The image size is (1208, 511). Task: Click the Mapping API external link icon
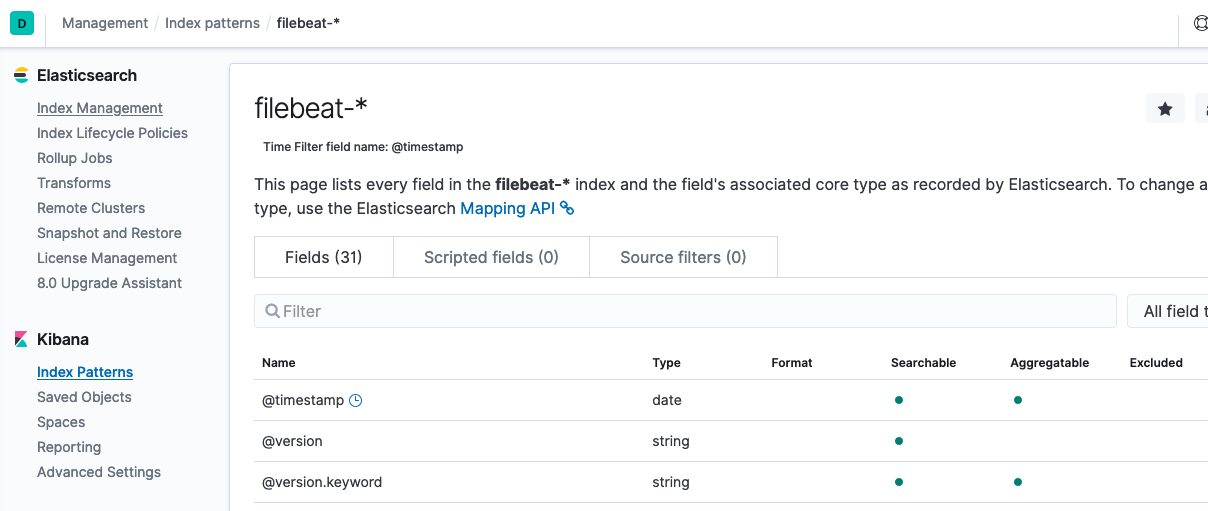[x=567, y=208]
